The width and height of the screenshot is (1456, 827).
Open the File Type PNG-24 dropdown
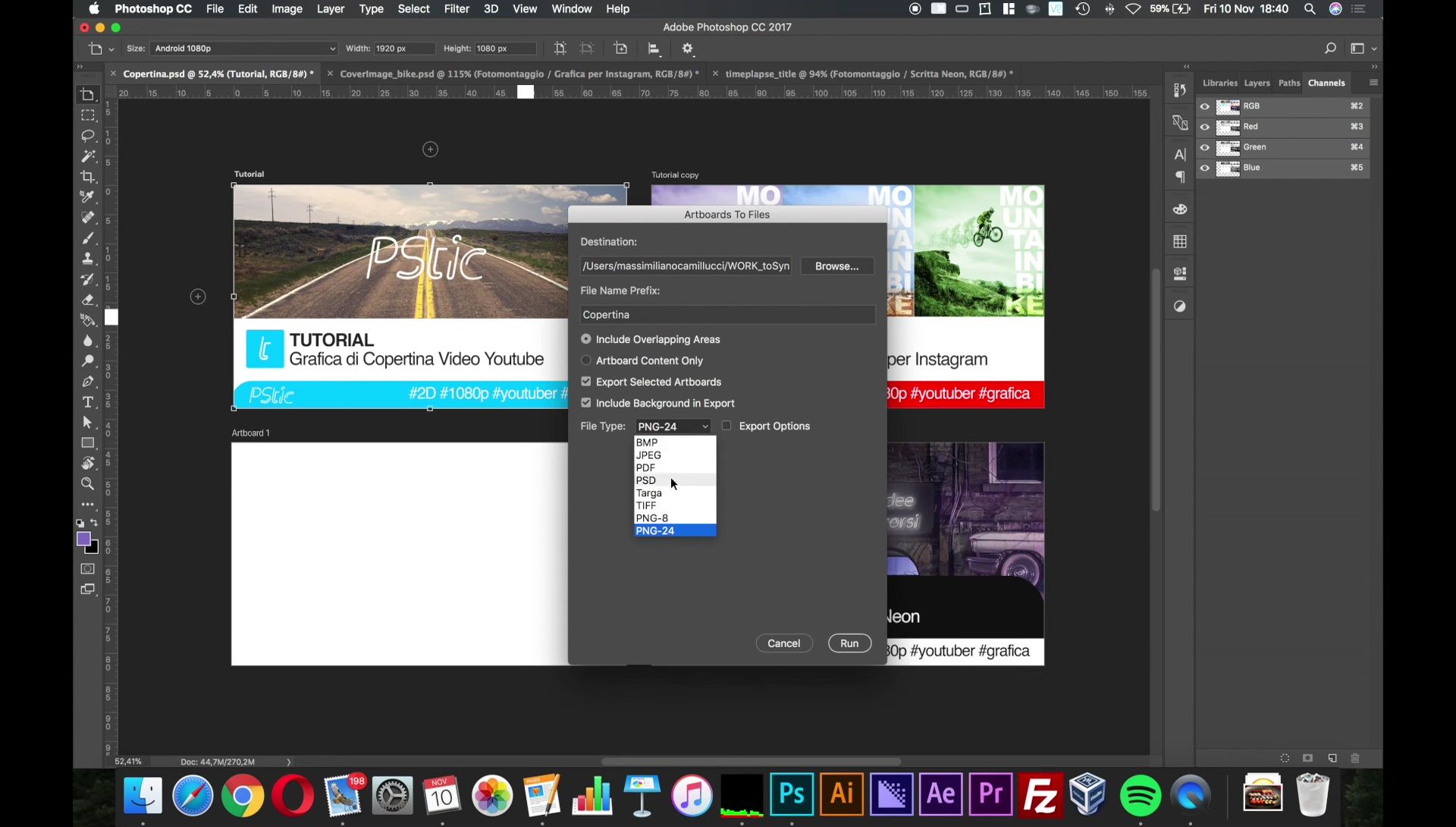(673, 426)
